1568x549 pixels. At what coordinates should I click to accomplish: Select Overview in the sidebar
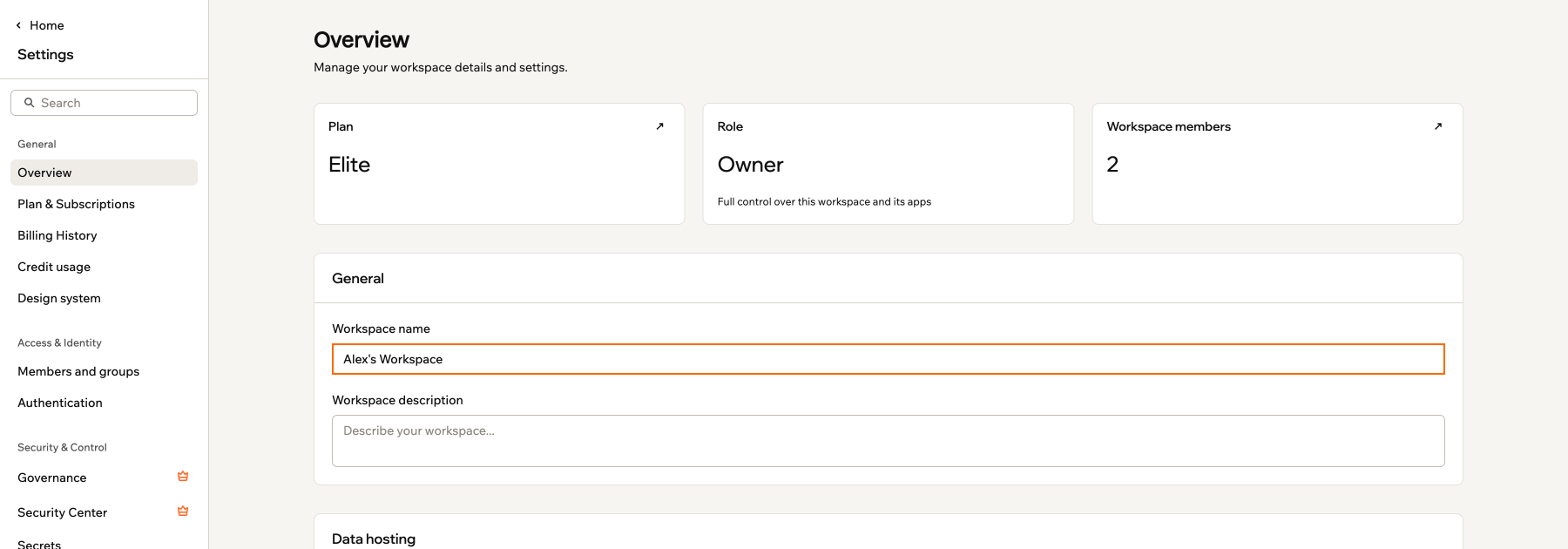pos(104,173)
